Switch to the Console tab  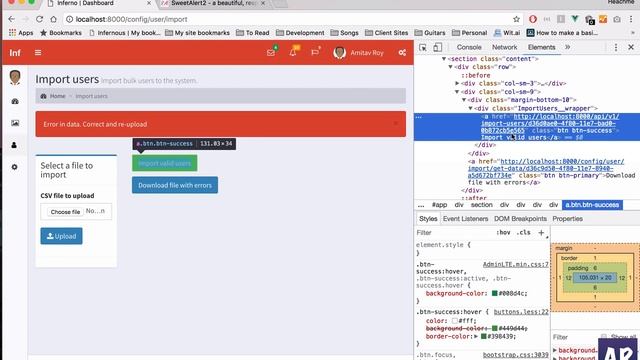pos(469,47)
